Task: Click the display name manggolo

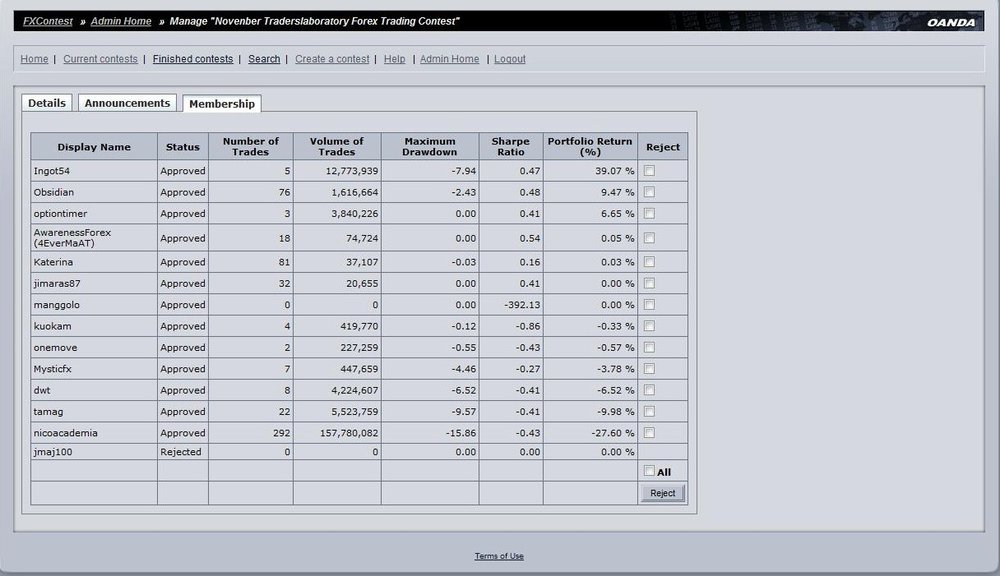Action: pyautogui.click(x=57, y=305)
